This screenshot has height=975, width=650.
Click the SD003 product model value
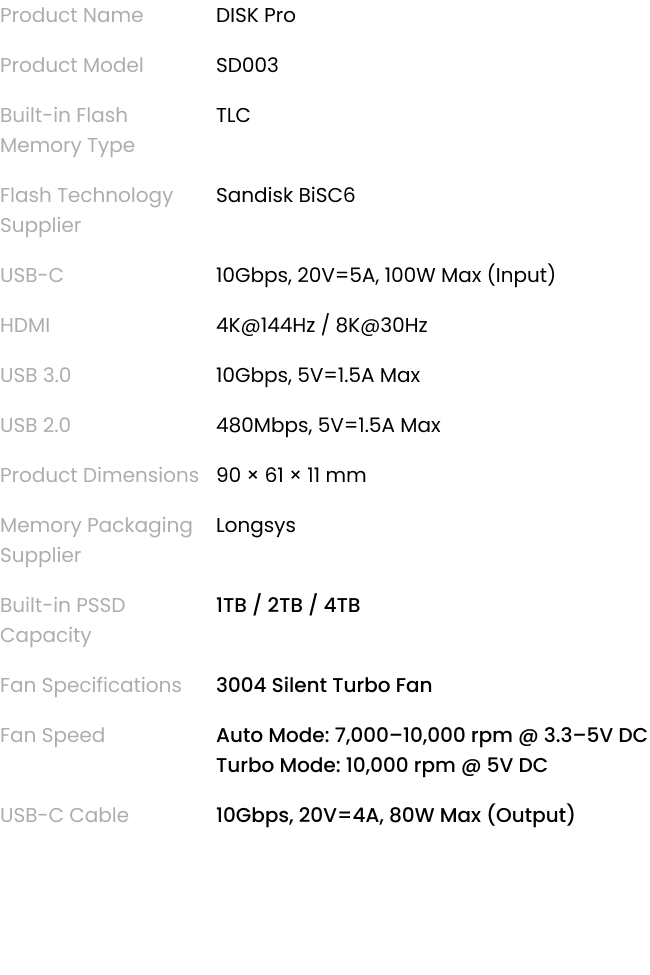pyautogui.click(x=247, y=65)
